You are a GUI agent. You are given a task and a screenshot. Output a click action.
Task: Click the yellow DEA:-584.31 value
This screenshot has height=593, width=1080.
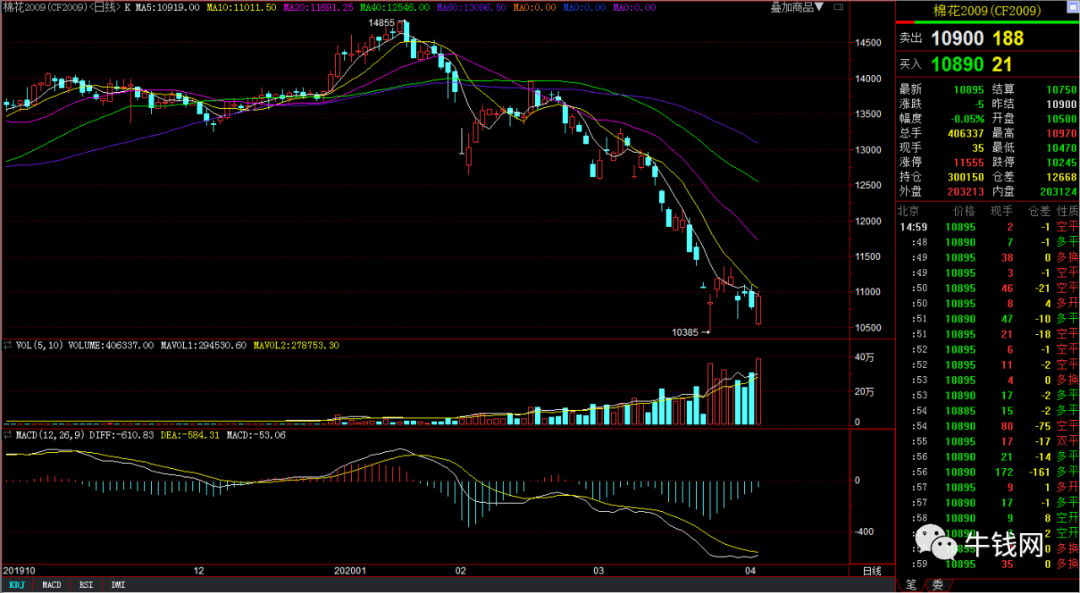click(189, 435)
